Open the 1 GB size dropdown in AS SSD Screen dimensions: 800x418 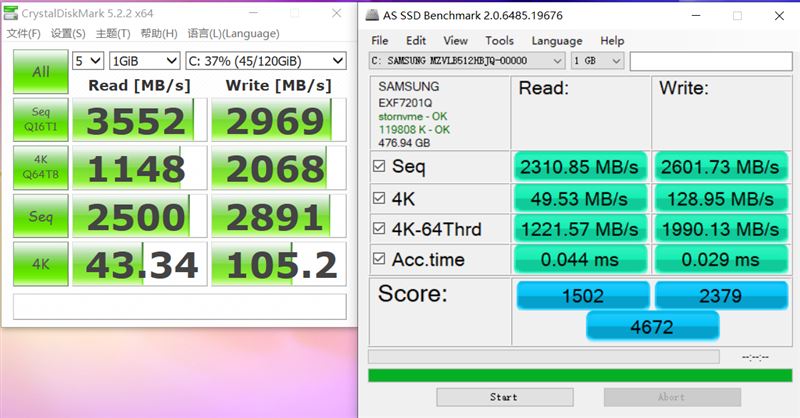click(597, 61)
